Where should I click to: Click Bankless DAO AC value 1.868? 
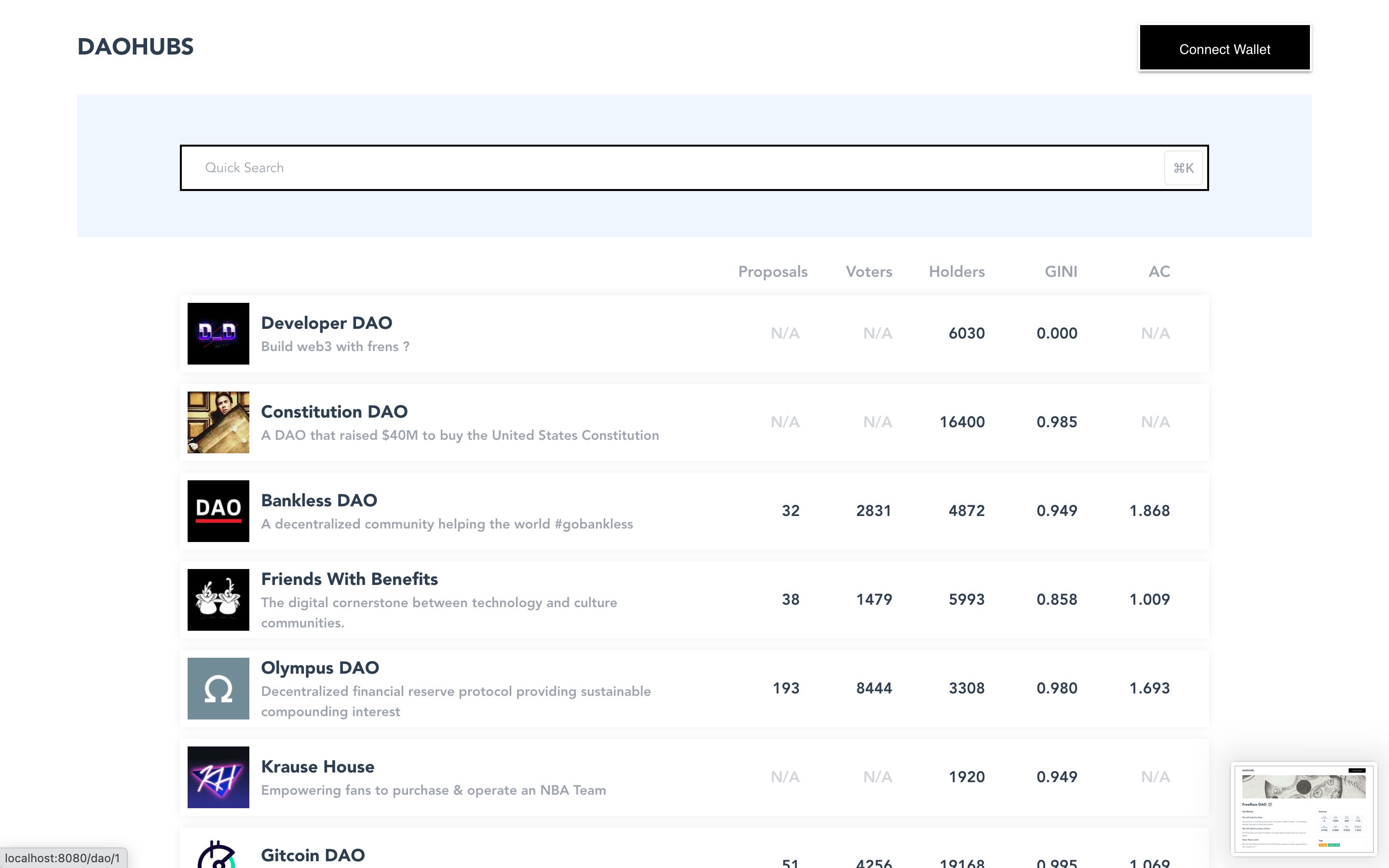pyautogui.click(x=1150, y=511)
